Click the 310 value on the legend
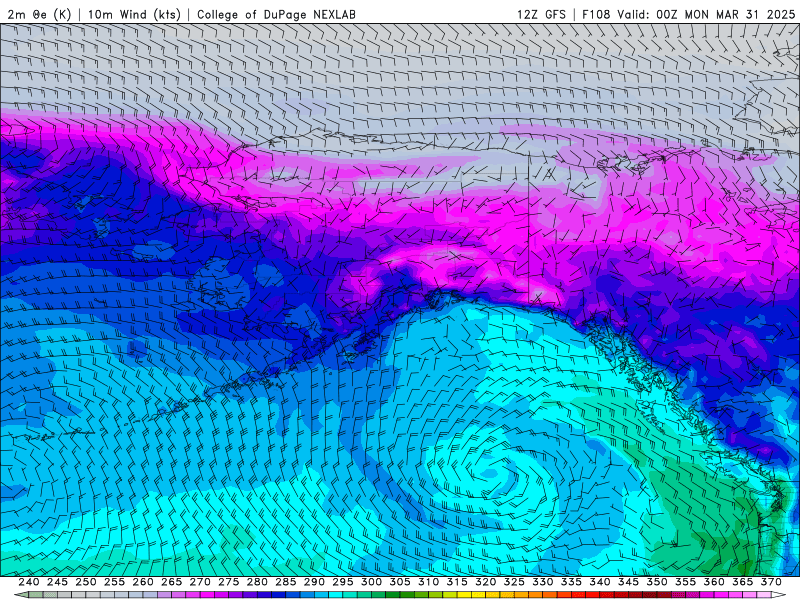Viewport: 800px width, 600px height. tap(429, 582)
